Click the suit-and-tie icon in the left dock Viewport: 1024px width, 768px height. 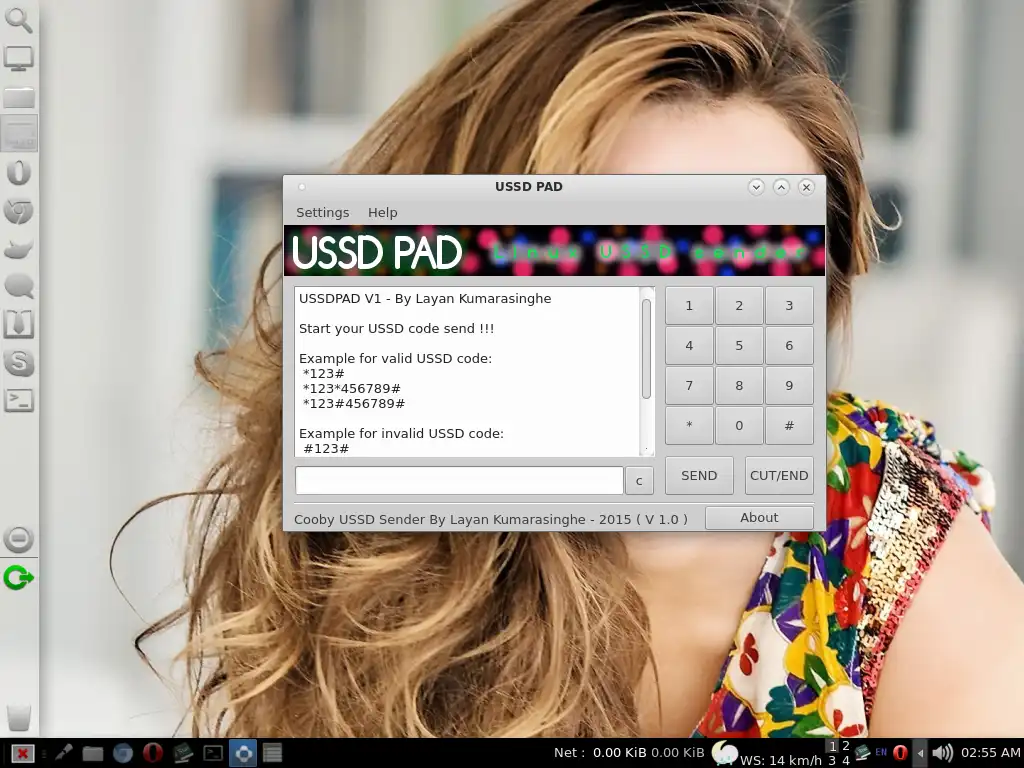[x=18, y=324]
